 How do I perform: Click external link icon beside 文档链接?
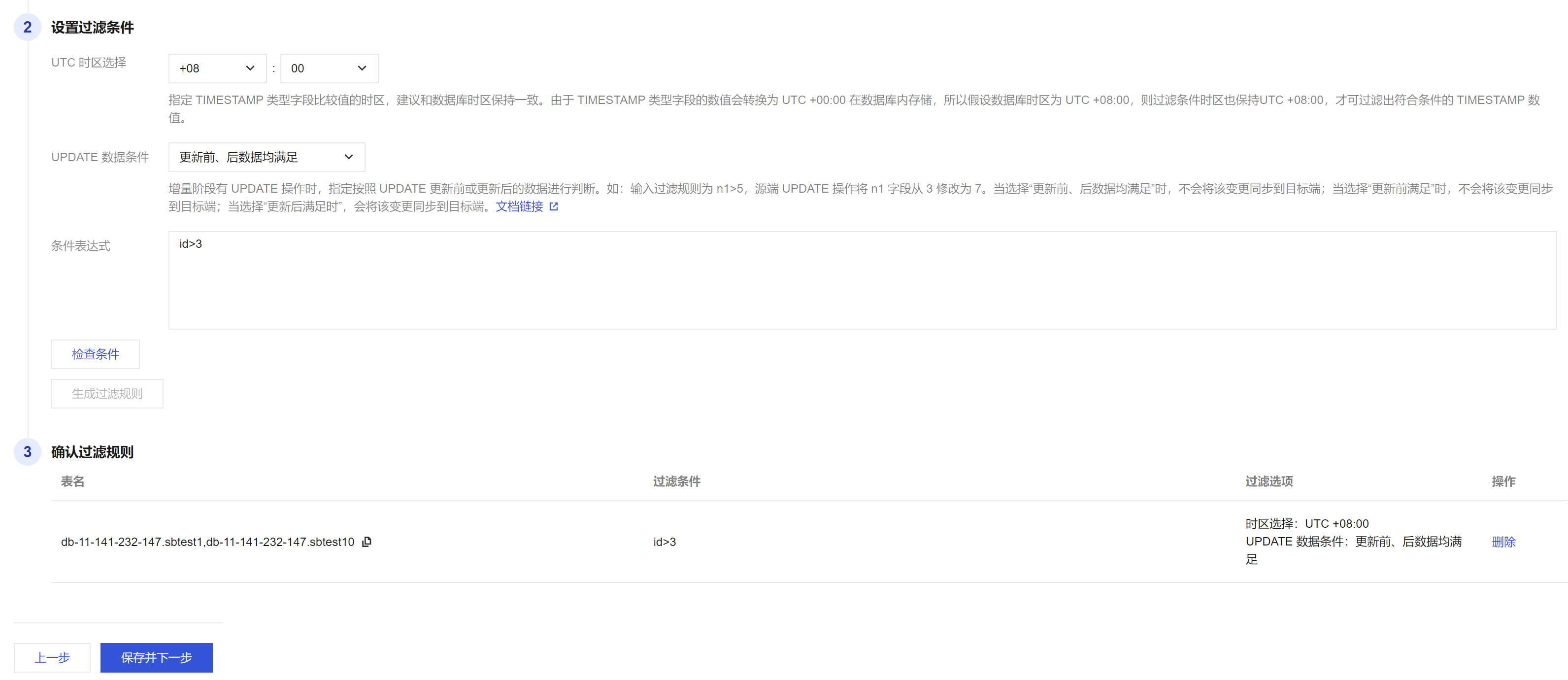click(x=553, y=207)
